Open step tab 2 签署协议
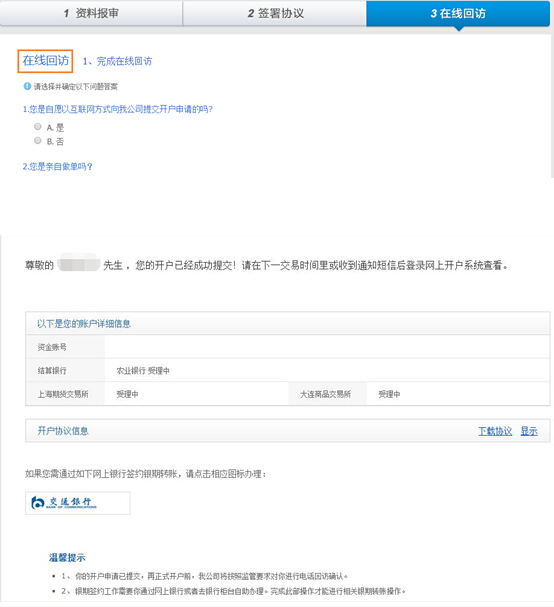554x607 pixels. click(x=274, y=14)
